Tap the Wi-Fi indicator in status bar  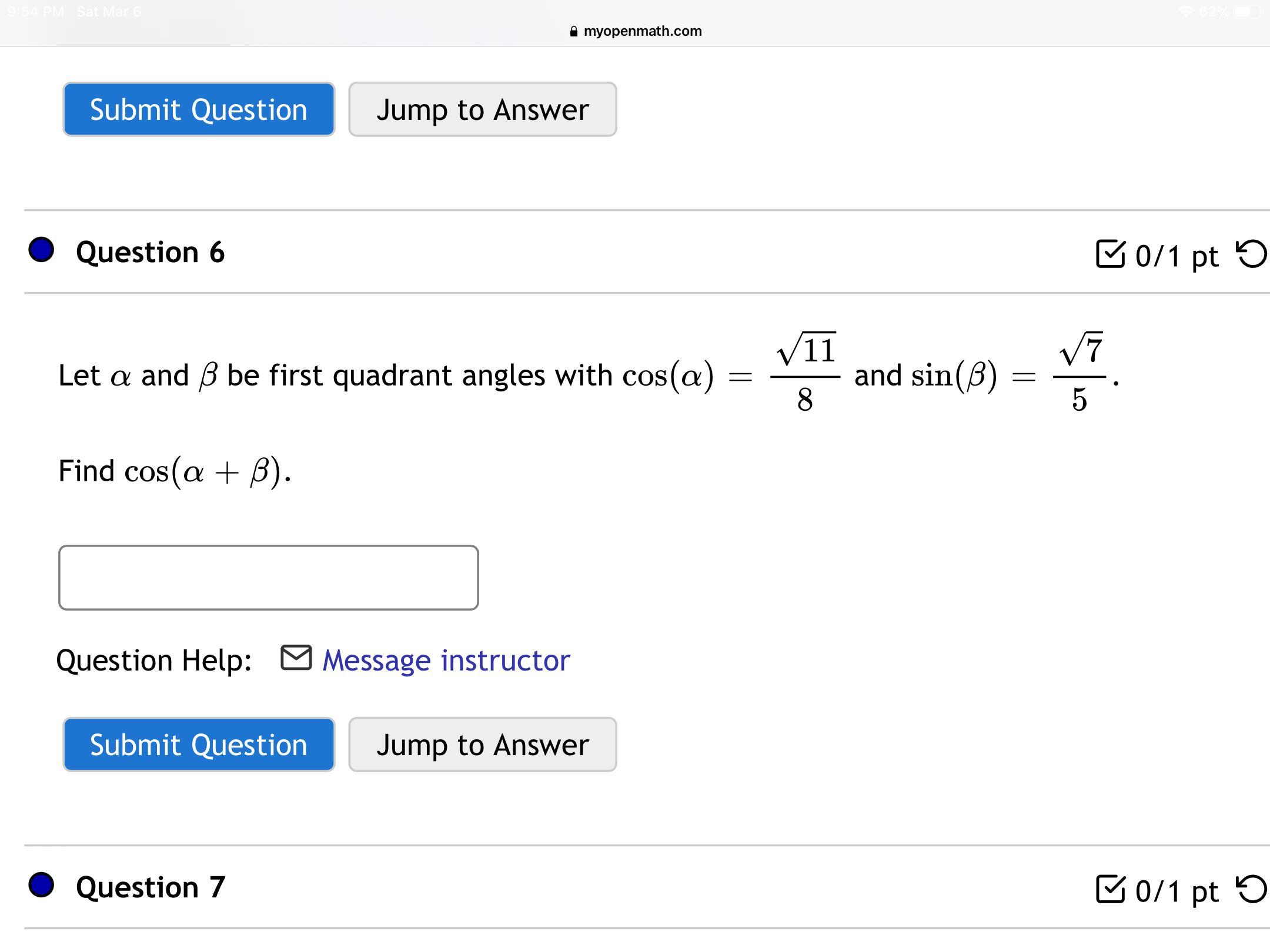tap(1185, 12)
